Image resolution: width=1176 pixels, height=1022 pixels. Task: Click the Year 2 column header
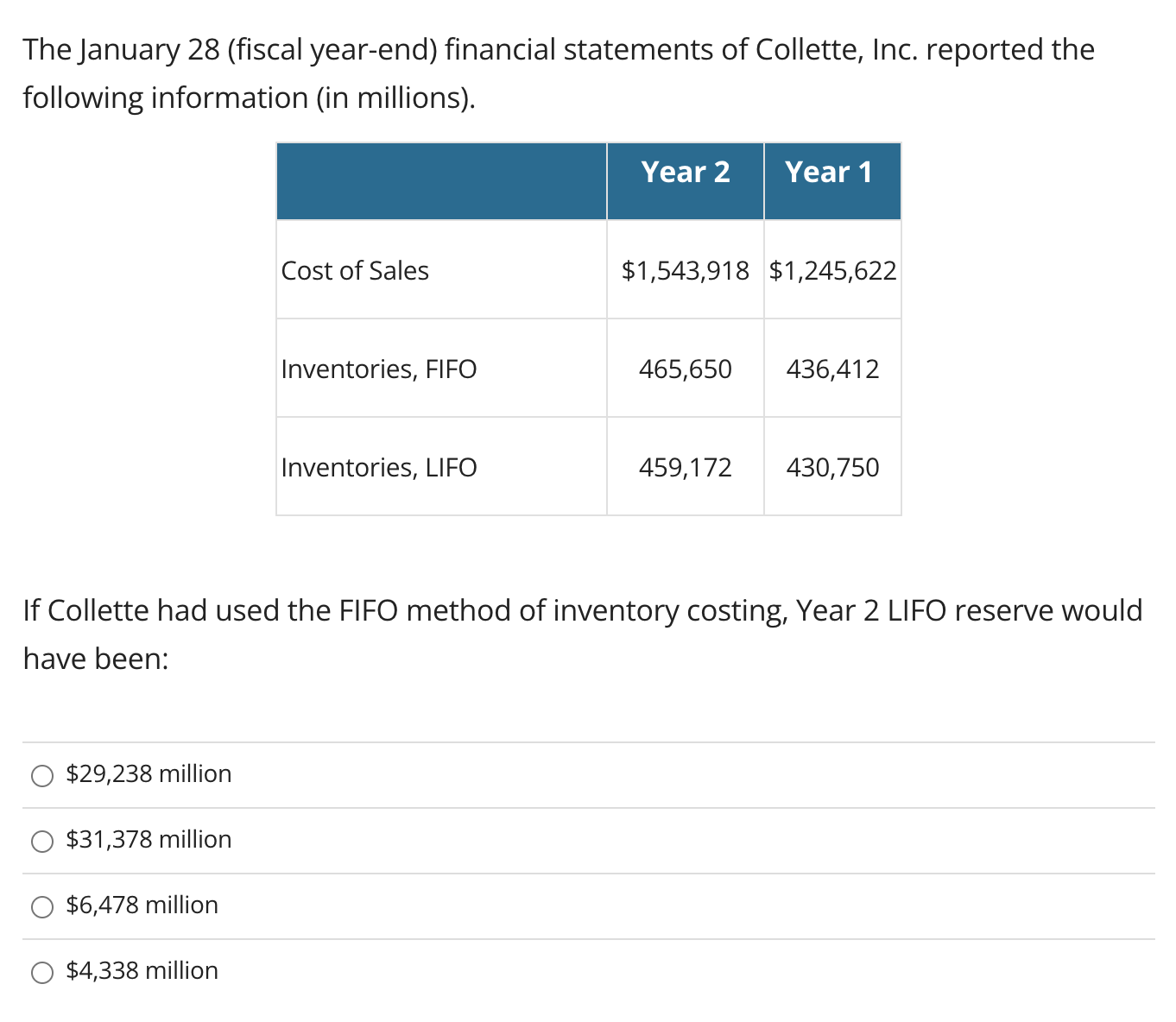pos(685,173)
